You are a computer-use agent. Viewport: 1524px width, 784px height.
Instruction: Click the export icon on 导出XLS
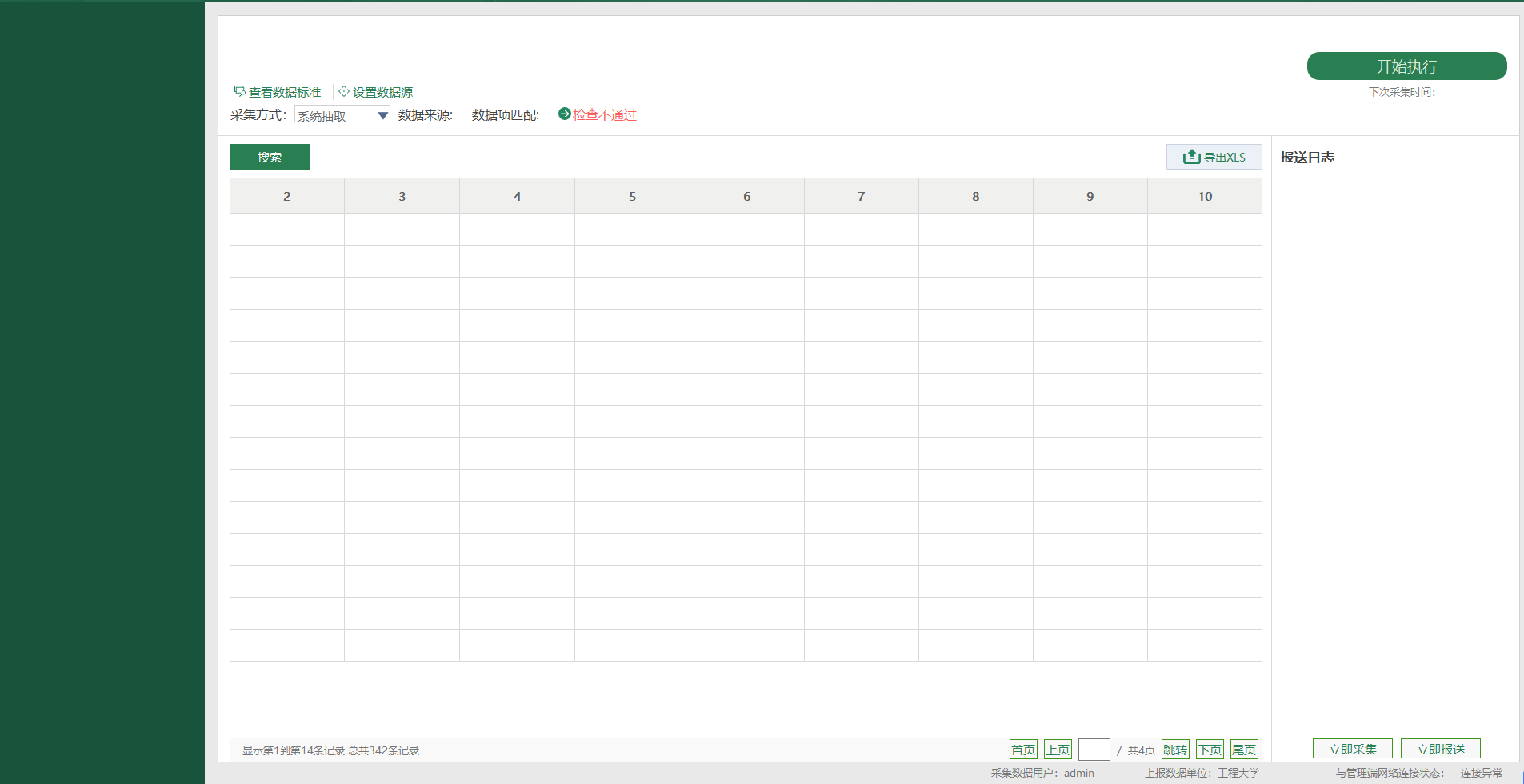pyautogui.click(x=1191, y=157)
